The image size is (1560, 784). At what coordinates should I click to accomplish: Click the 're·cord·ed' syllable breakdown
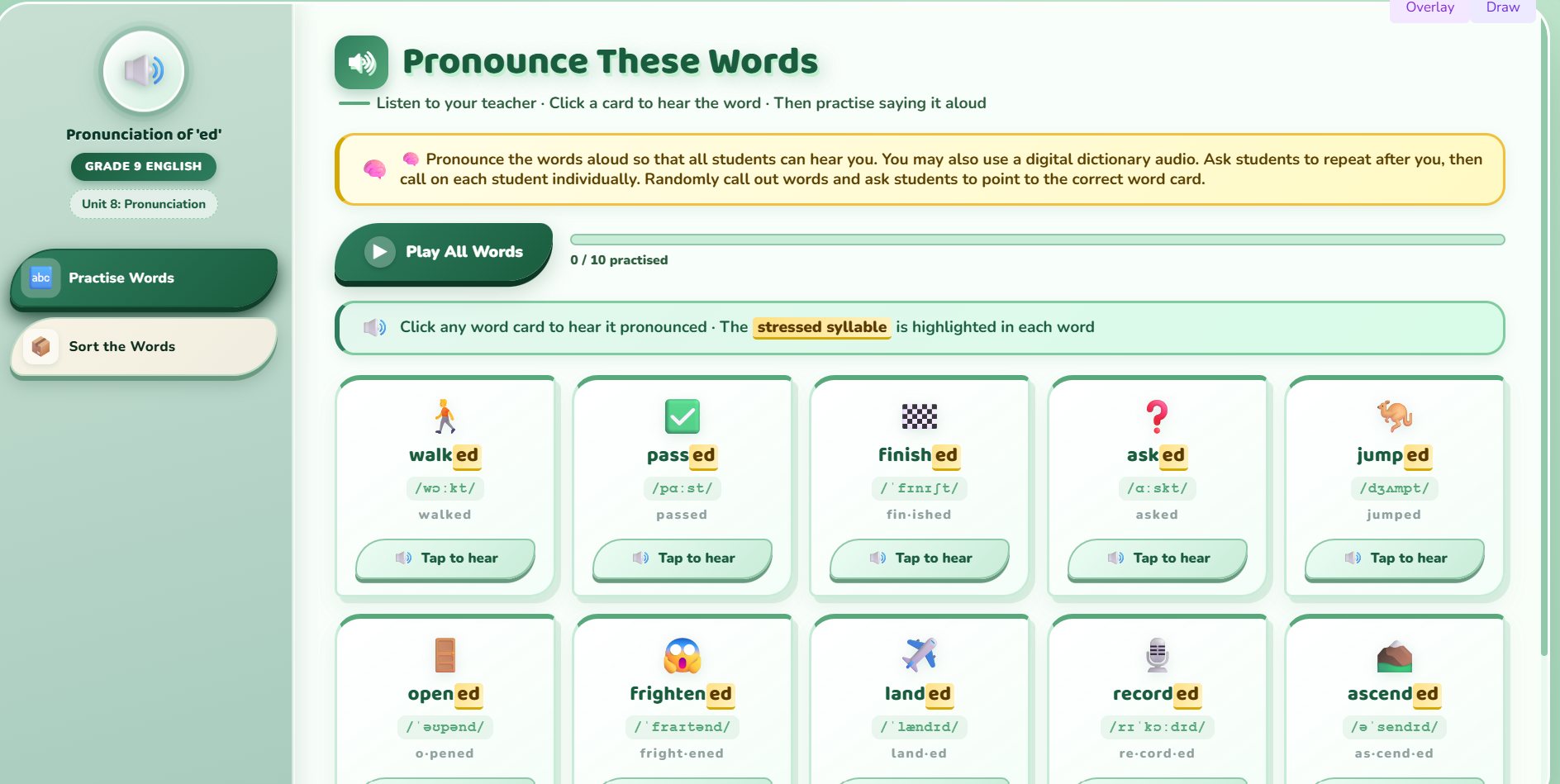pos(1157,753)
